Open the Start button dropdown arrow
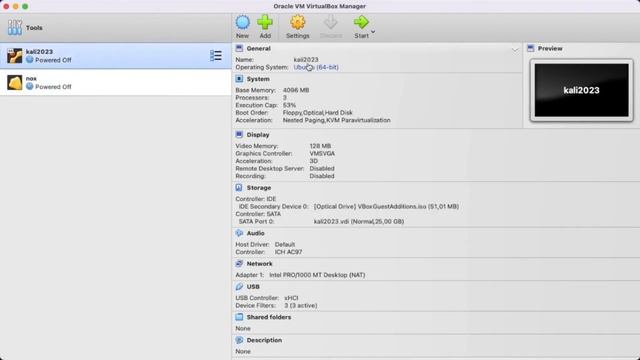This screenshot has width=640, height=360. [x=373, y=32]
